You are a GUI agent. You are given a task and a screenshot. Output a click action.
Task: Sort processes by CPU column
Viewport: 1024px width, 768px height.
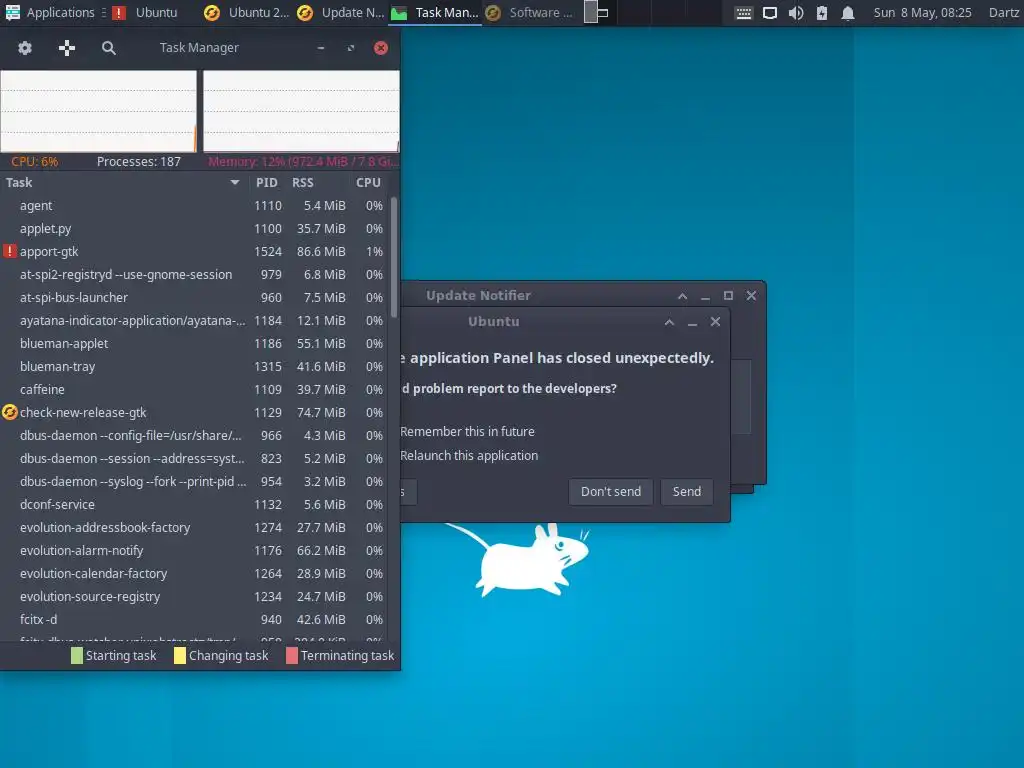[368, 183]
